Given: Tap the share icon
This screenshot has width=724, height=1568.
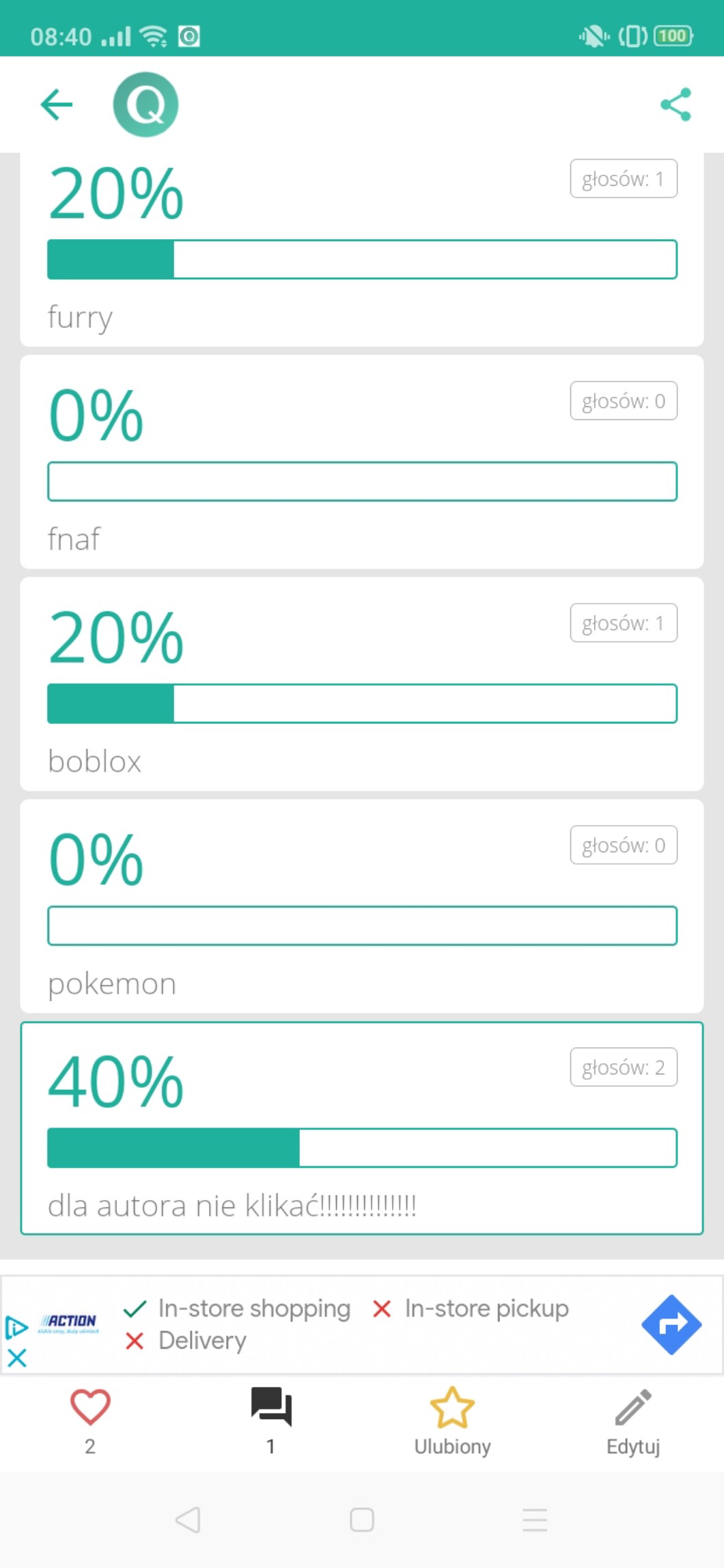Looking at the screenshot, I should 676,104.
